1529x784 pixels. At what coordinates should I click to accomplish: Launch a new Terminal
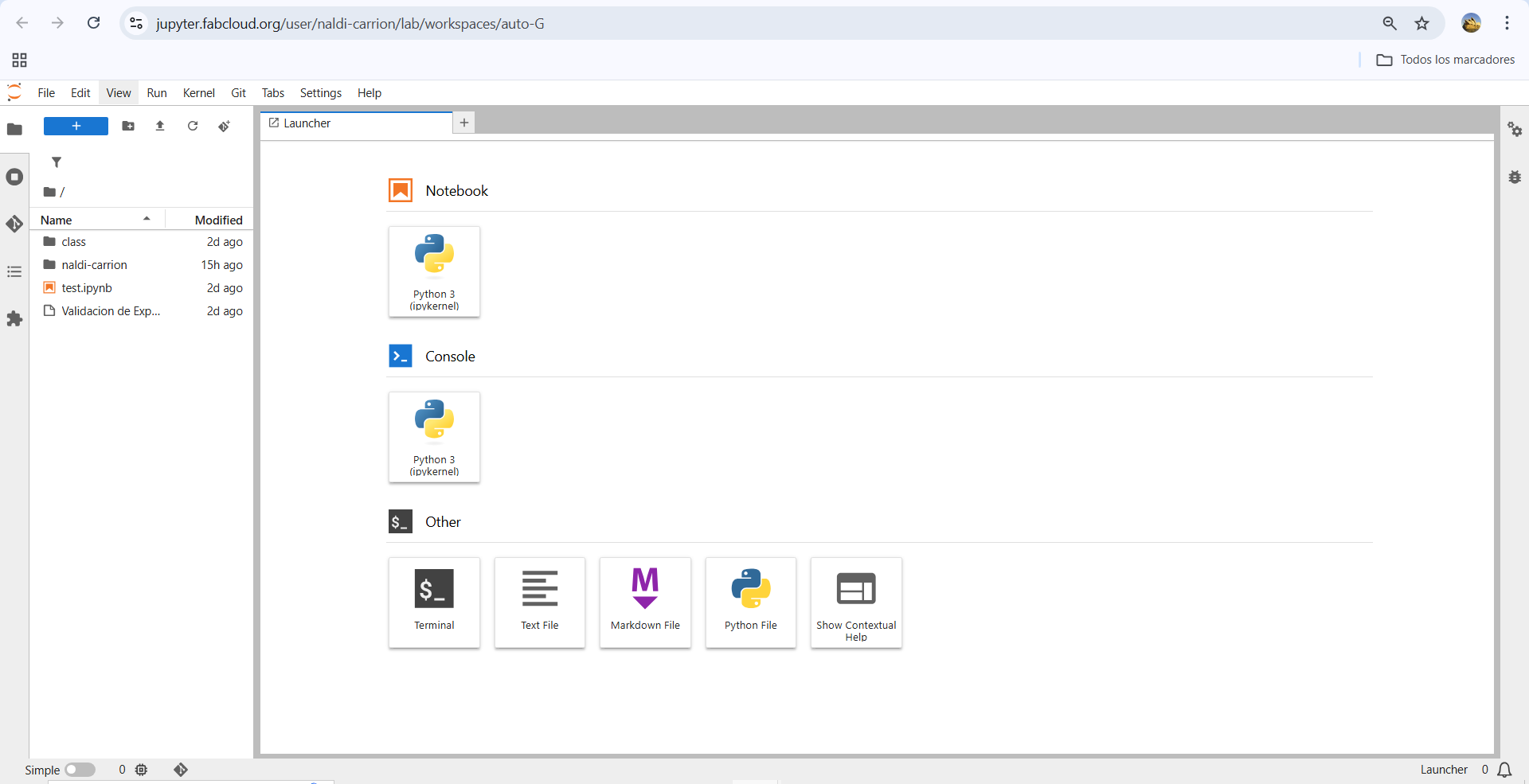coord(434,603)
